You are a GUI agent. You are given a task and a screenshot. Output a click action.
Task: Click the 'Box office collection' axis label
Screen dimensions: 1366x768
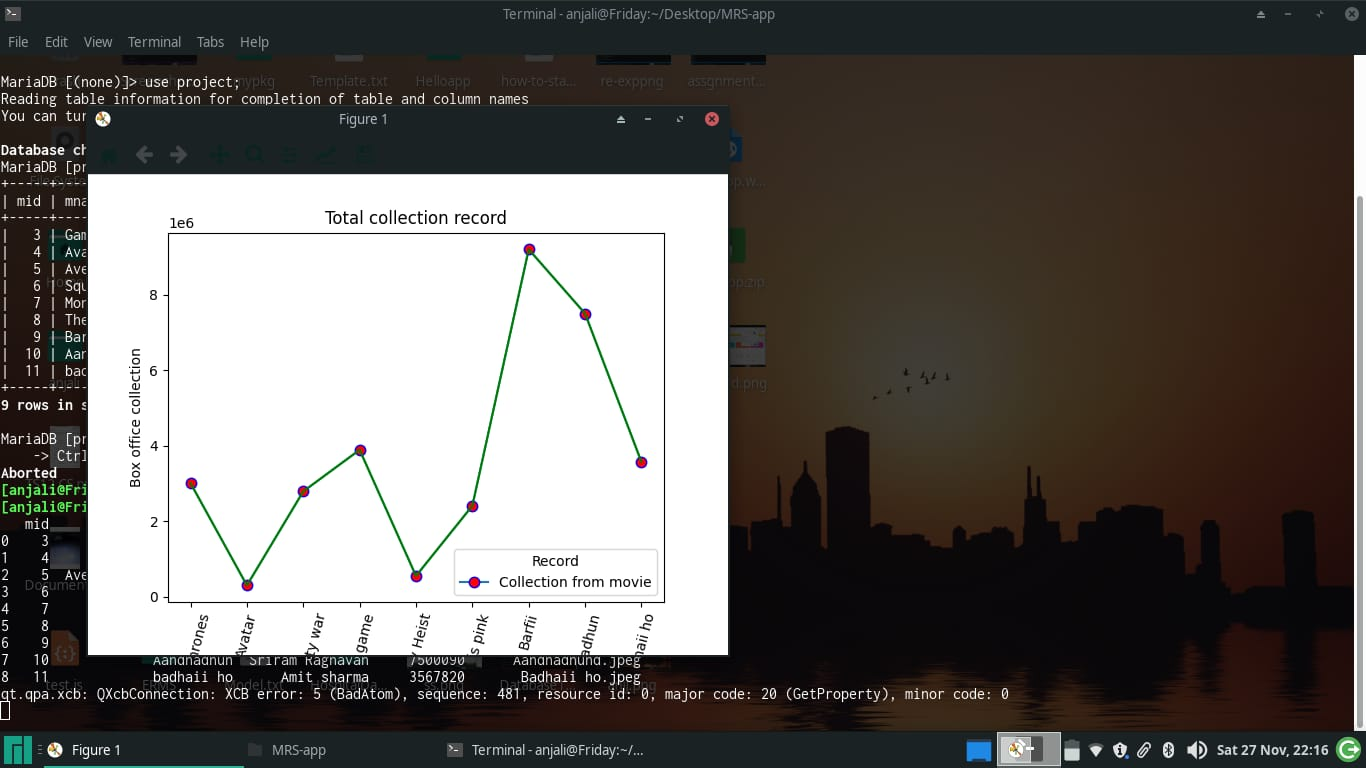[x=136, y=418]
